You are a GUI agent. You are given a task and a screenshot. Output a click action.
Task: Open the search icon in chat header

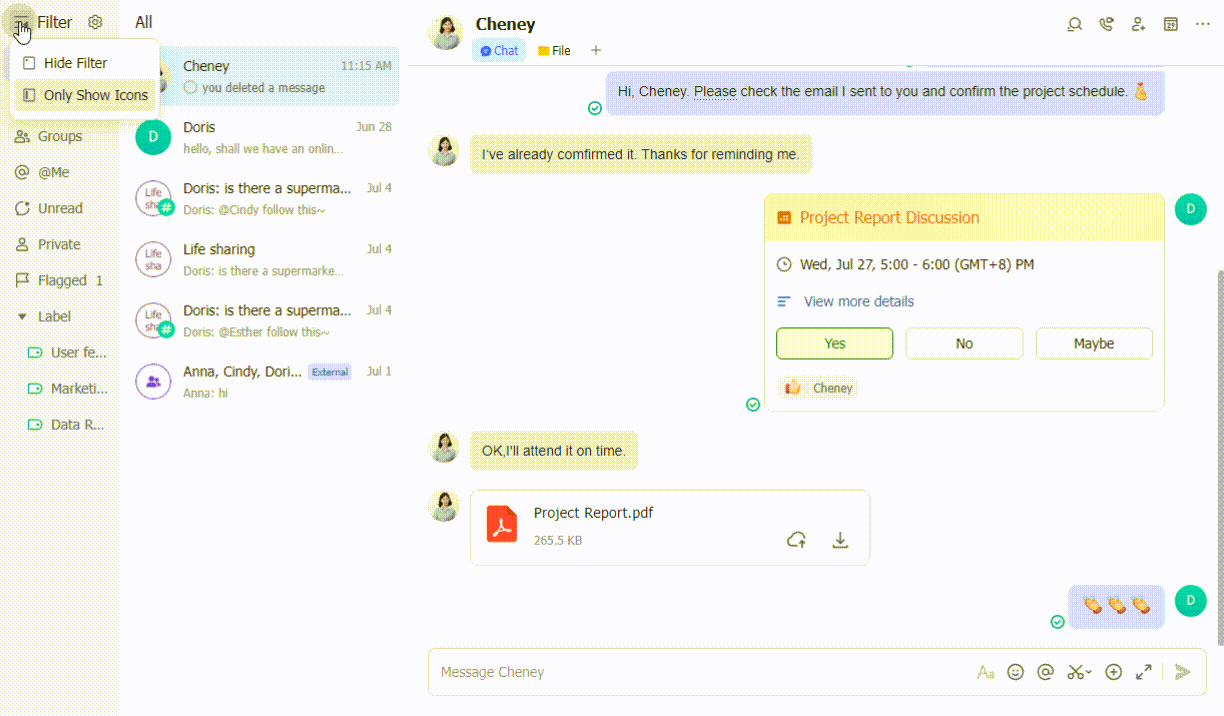(1074, 23)
